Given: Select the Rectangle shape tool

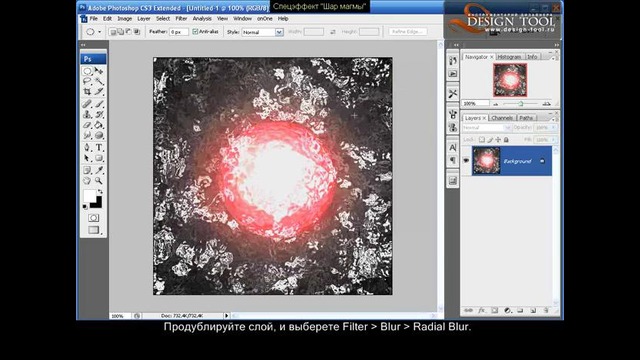Looking at the screenshot, I should click(99, 158).
